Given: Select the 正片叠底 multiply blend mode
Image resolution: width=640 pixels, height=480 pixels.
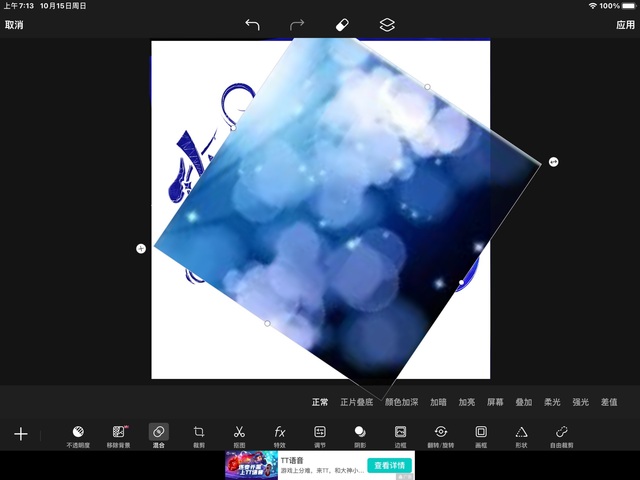Looking at the screenshot, I should click(356, 402).
